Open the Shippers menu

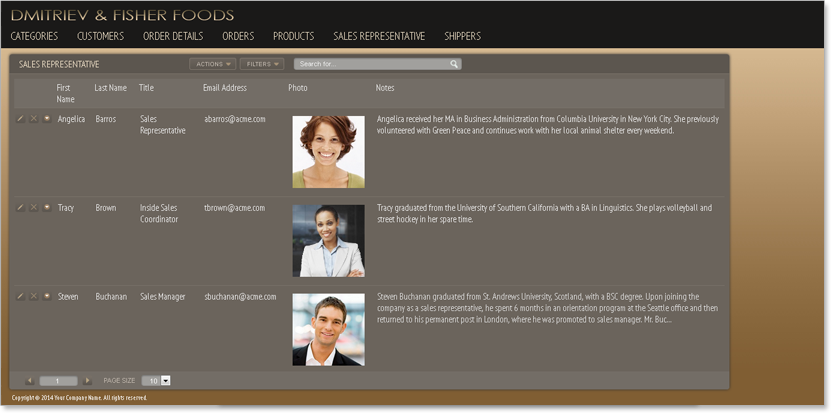point(462,36)
